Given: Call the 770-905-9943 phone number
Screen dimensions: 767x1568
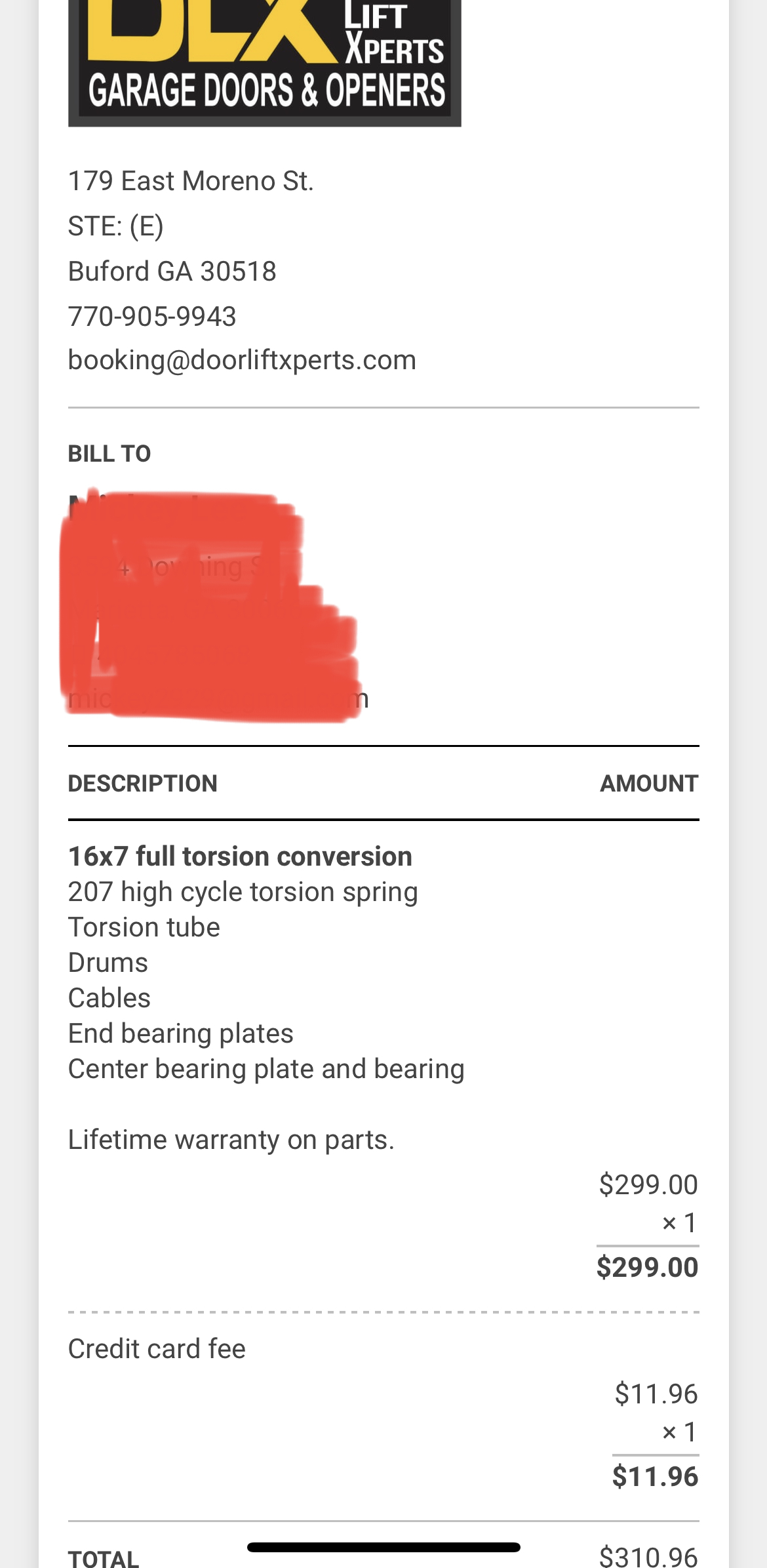Looking at the screenshot, I should point(152,317).
